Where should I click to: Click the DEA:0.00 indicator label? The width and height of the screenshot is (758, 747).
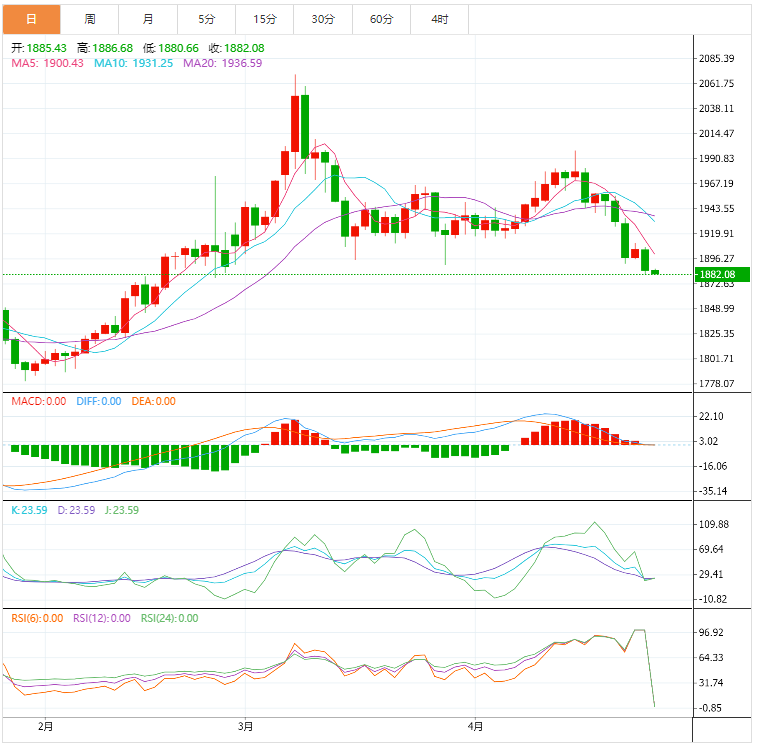click(x=153, y=401)
